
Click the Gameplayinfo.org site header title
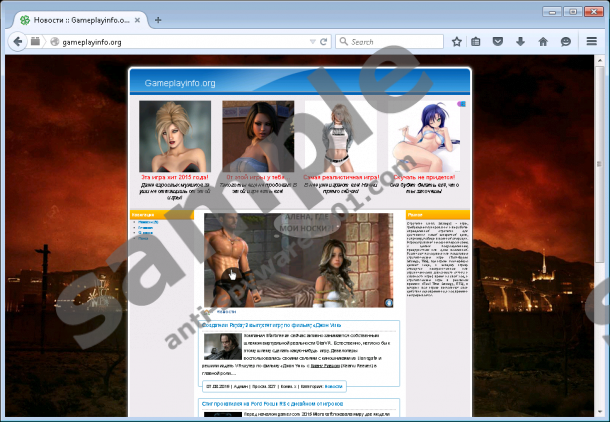point(180,83)
